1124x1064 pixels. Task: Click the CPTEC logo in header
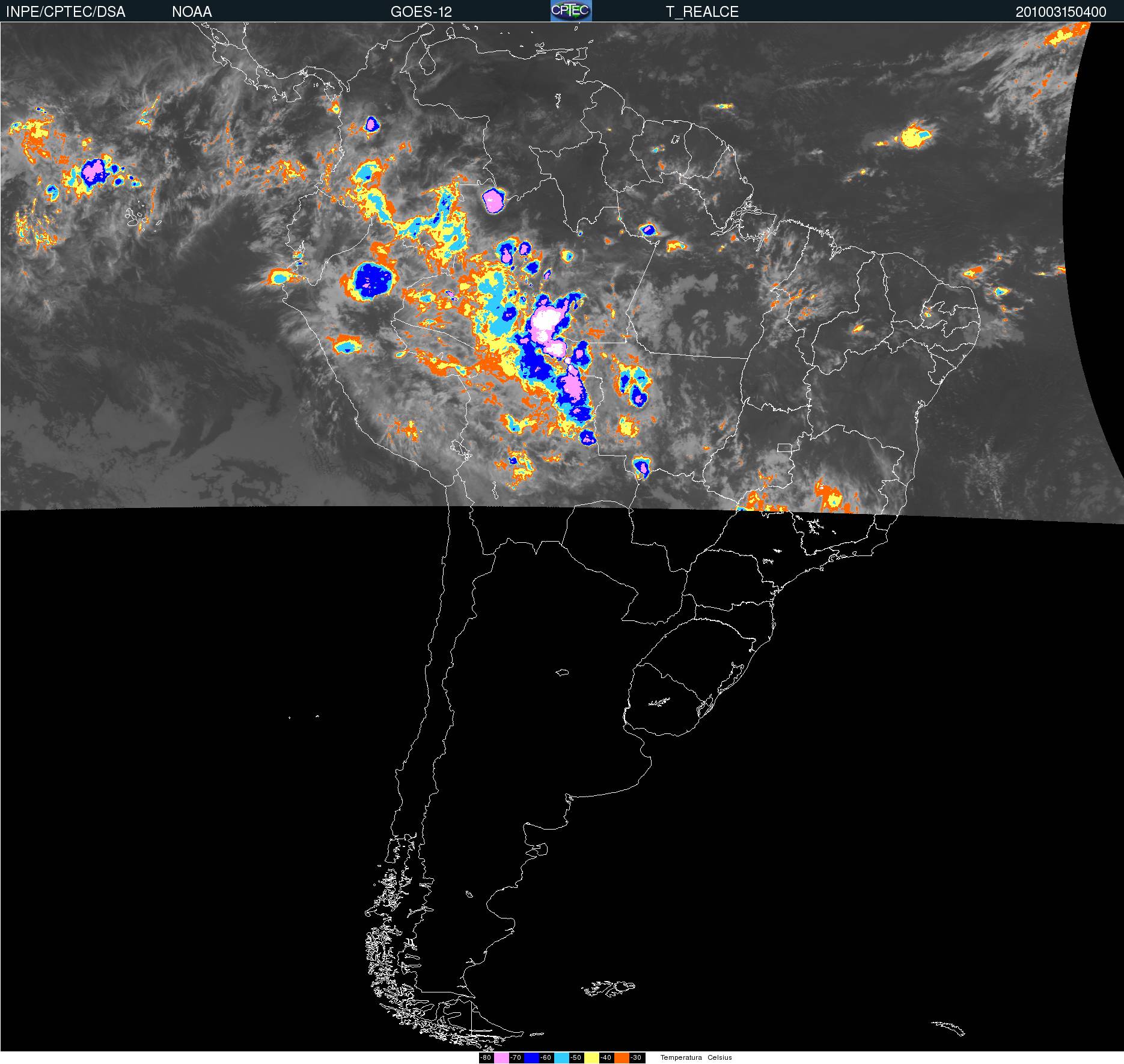(571, 11)
